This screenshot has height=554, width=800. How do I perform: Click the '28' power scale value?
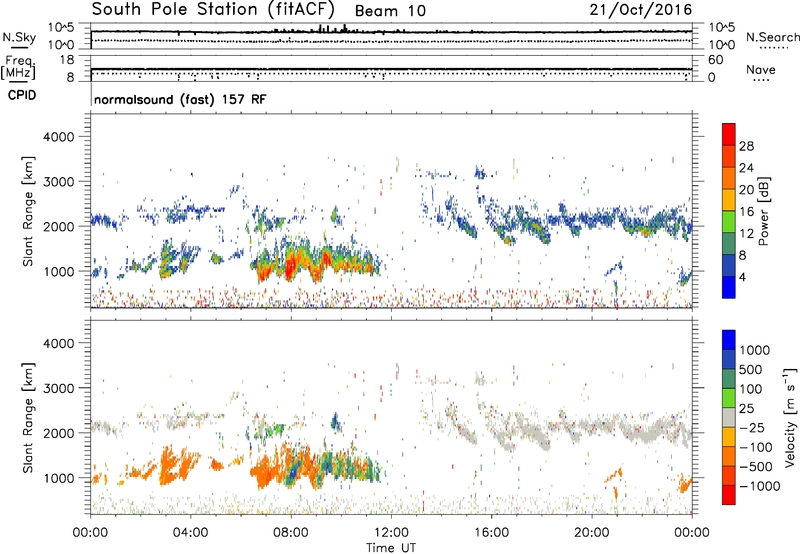click(746, 146)
